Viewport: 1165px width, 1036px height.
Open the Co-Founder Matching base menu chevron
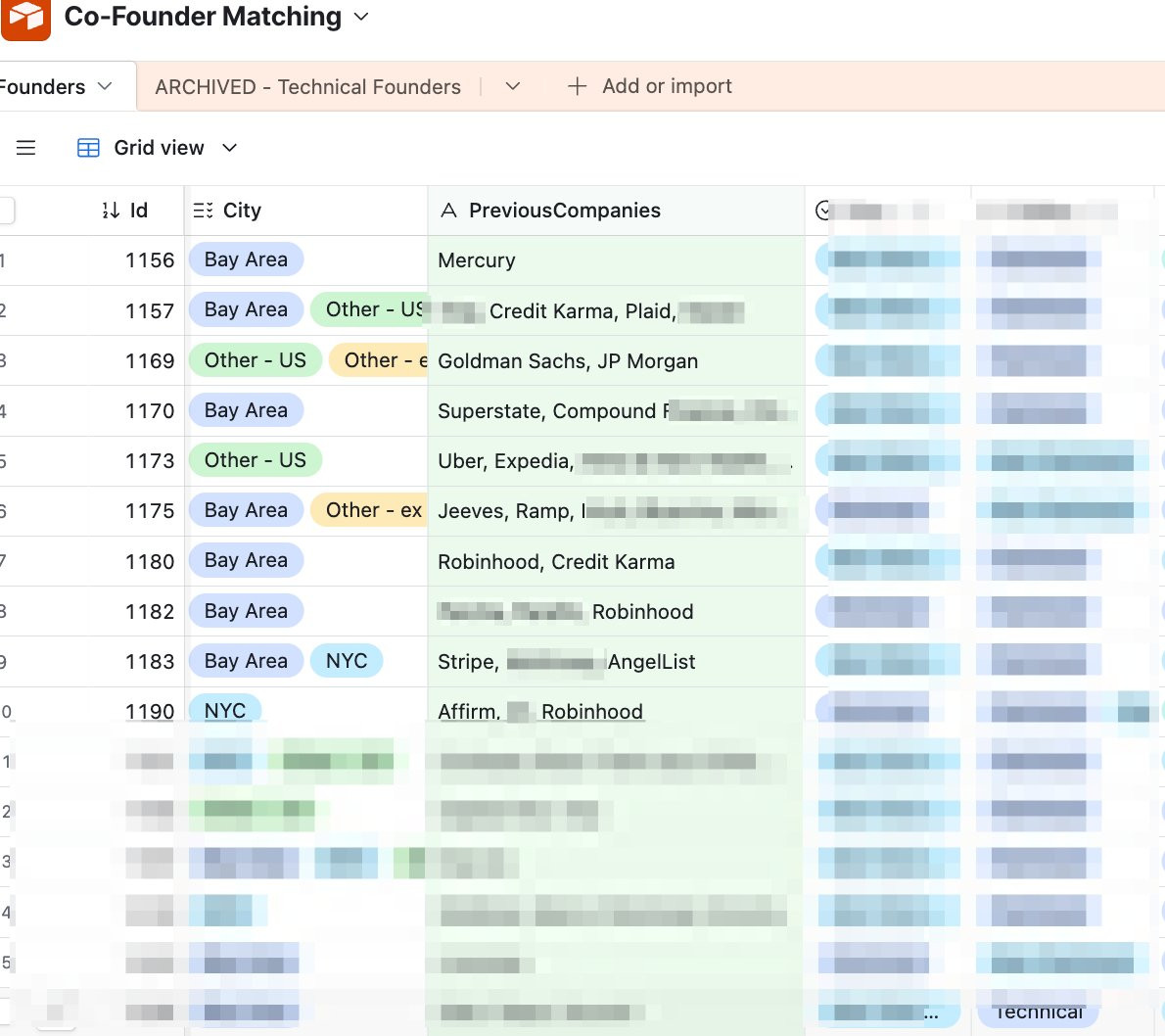(361, 17)
